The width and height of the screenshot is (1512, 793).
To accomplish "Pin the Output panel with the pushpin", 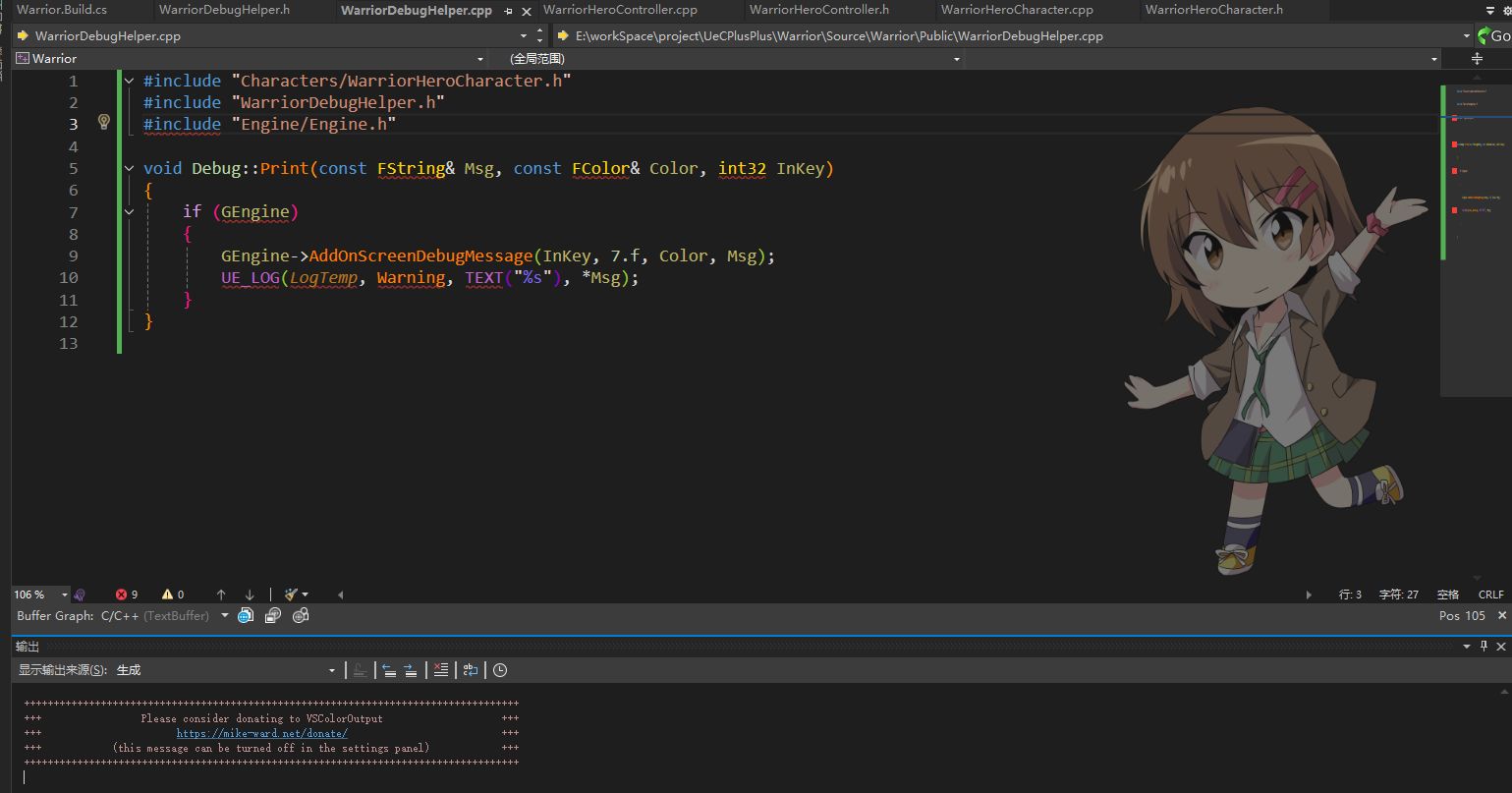I will (1484, 646).
